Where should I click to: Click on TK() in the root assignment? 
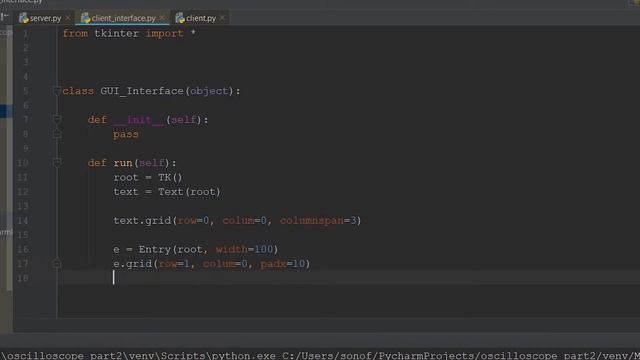click(170, 178)
